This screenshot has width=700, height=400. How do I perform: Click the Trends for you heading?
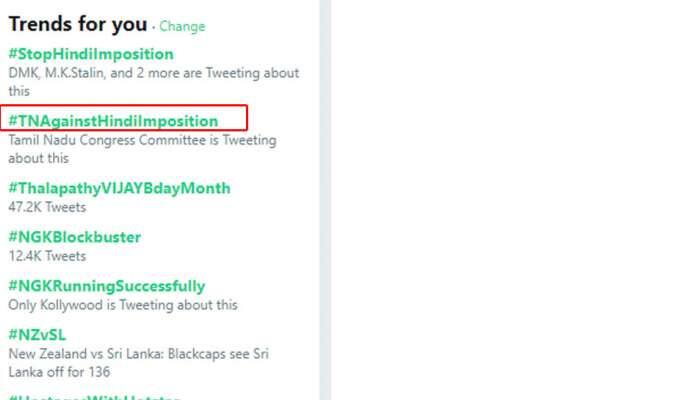click(x=77, y=25)
